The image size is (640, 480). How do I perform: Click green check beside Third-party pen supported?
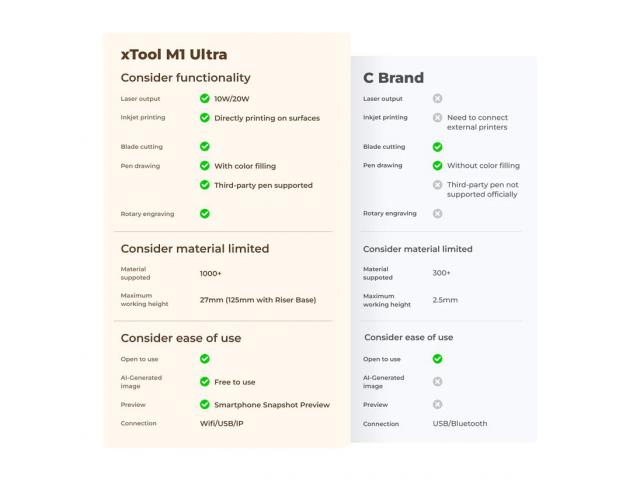pos(205,184)
